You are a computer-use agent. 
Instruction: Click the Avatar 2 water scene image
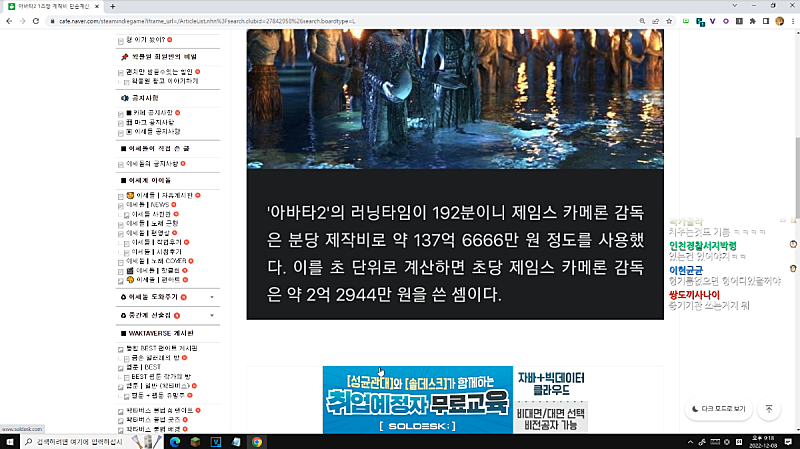coord(455,99)
